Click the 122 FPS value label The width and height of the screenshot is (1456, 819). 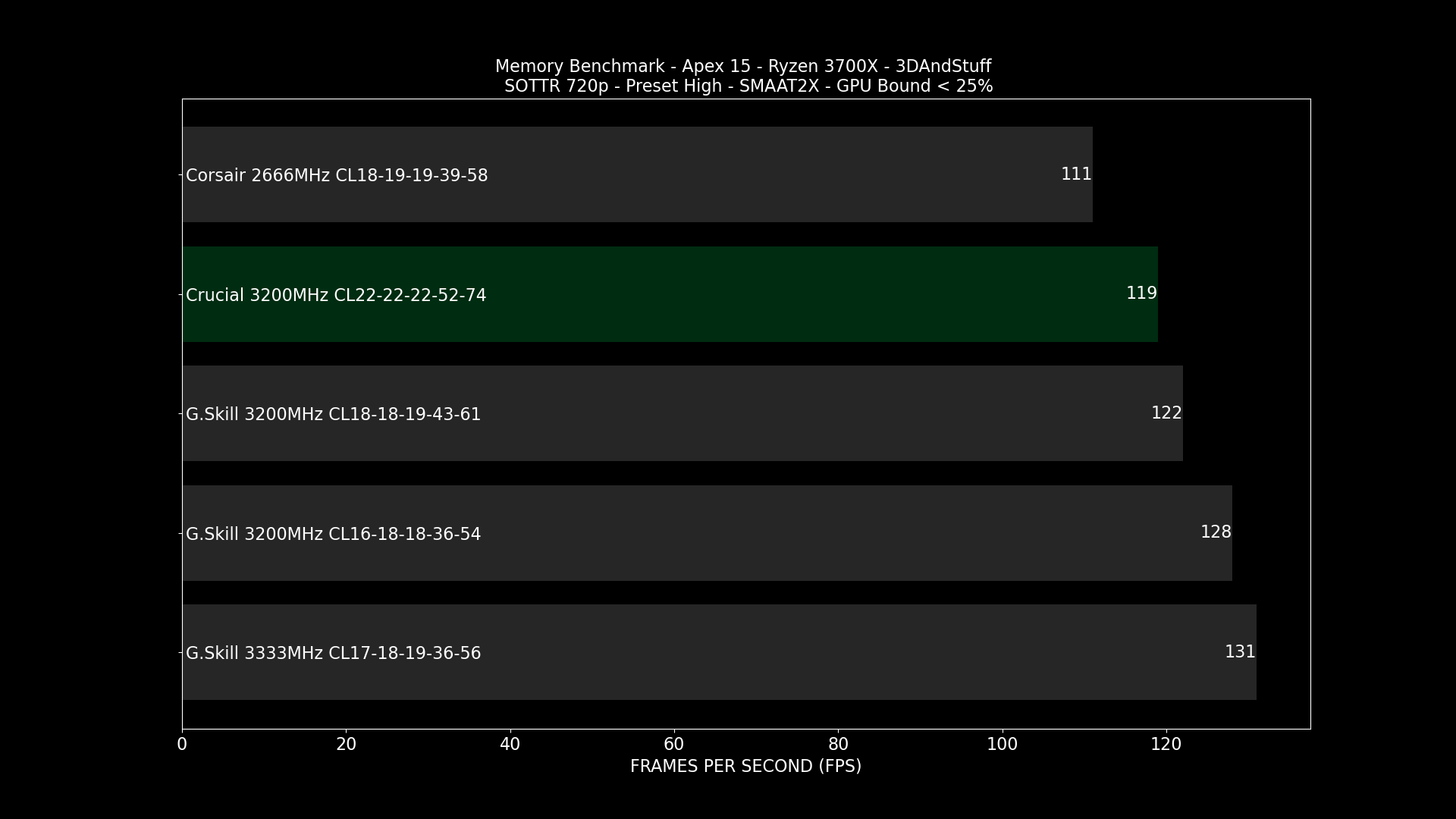(x=1166, y=413)
